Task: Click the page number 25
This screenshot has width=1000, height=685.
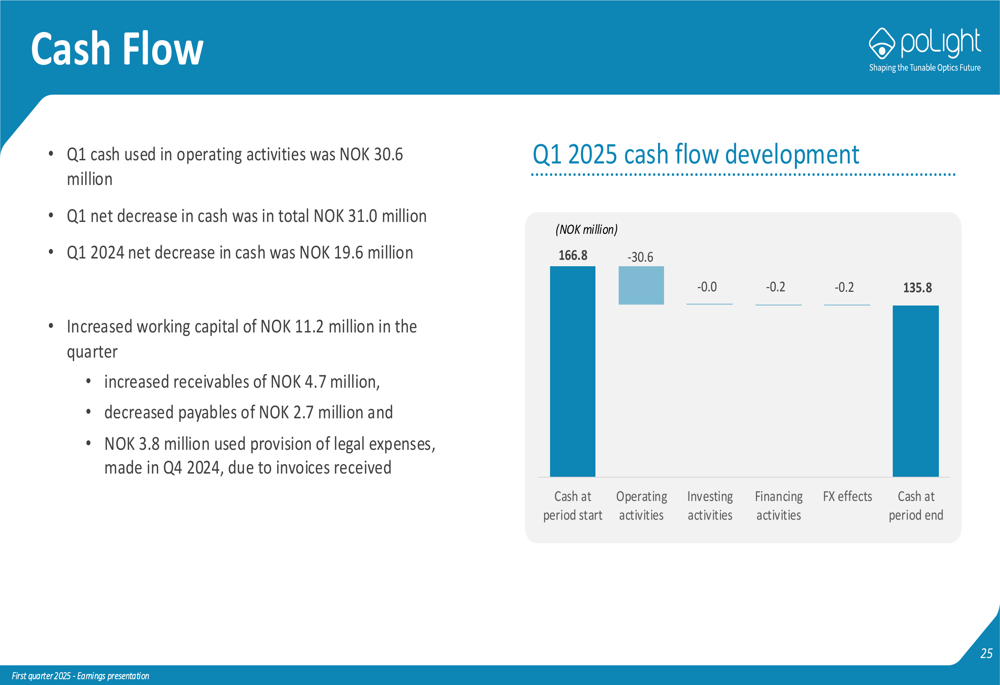Action: [986, 653]
